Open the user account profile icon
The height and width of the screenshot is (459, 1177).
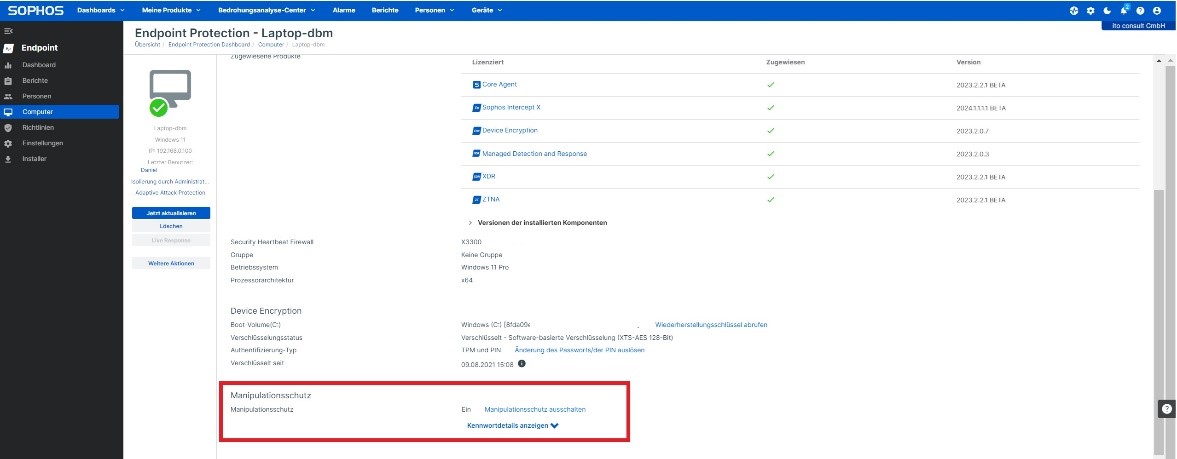tap(1157, 10)
